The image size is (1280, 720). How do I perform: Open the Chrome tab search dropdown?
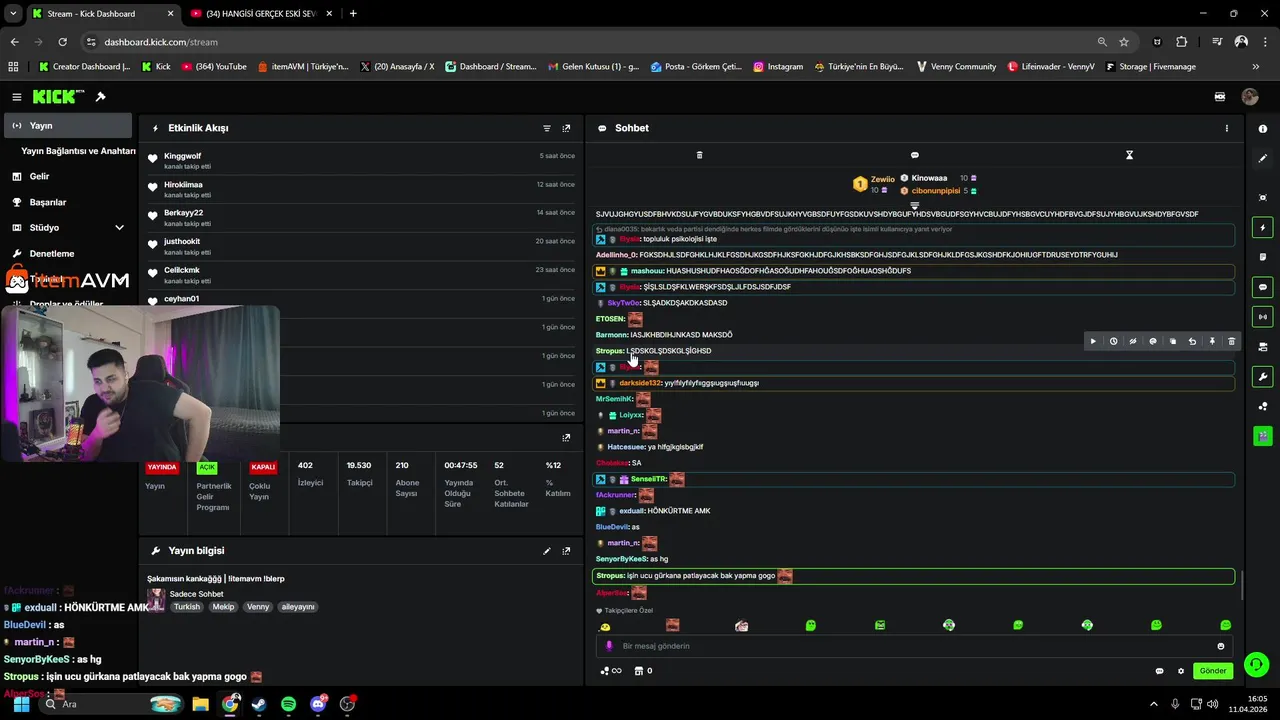pos(12,13)
